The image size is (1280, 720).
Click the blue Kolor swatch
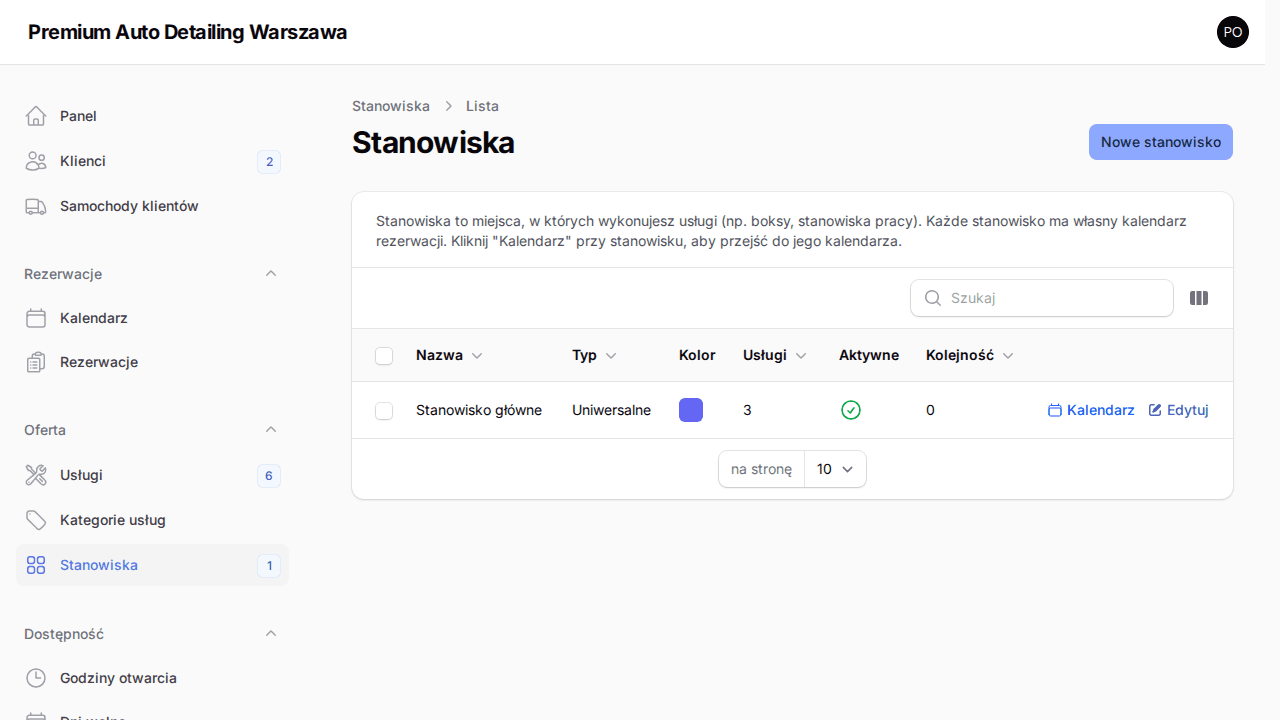(x=691, y=410)
